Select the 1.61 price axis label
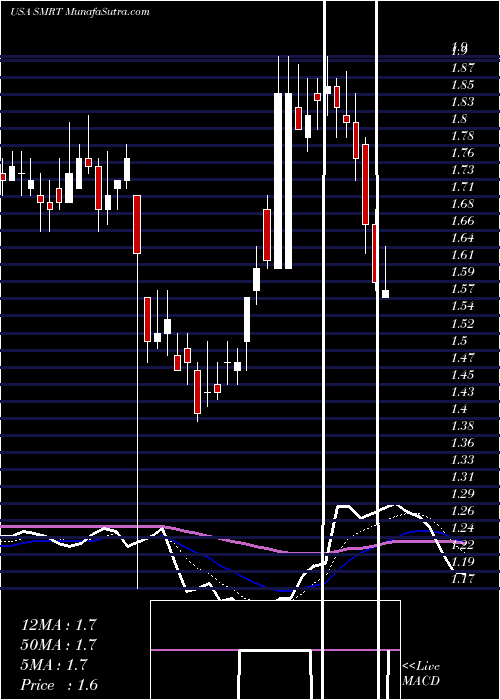Image resolution: width=500 pixels, height=700 pixels. click(x=465, y=255)
